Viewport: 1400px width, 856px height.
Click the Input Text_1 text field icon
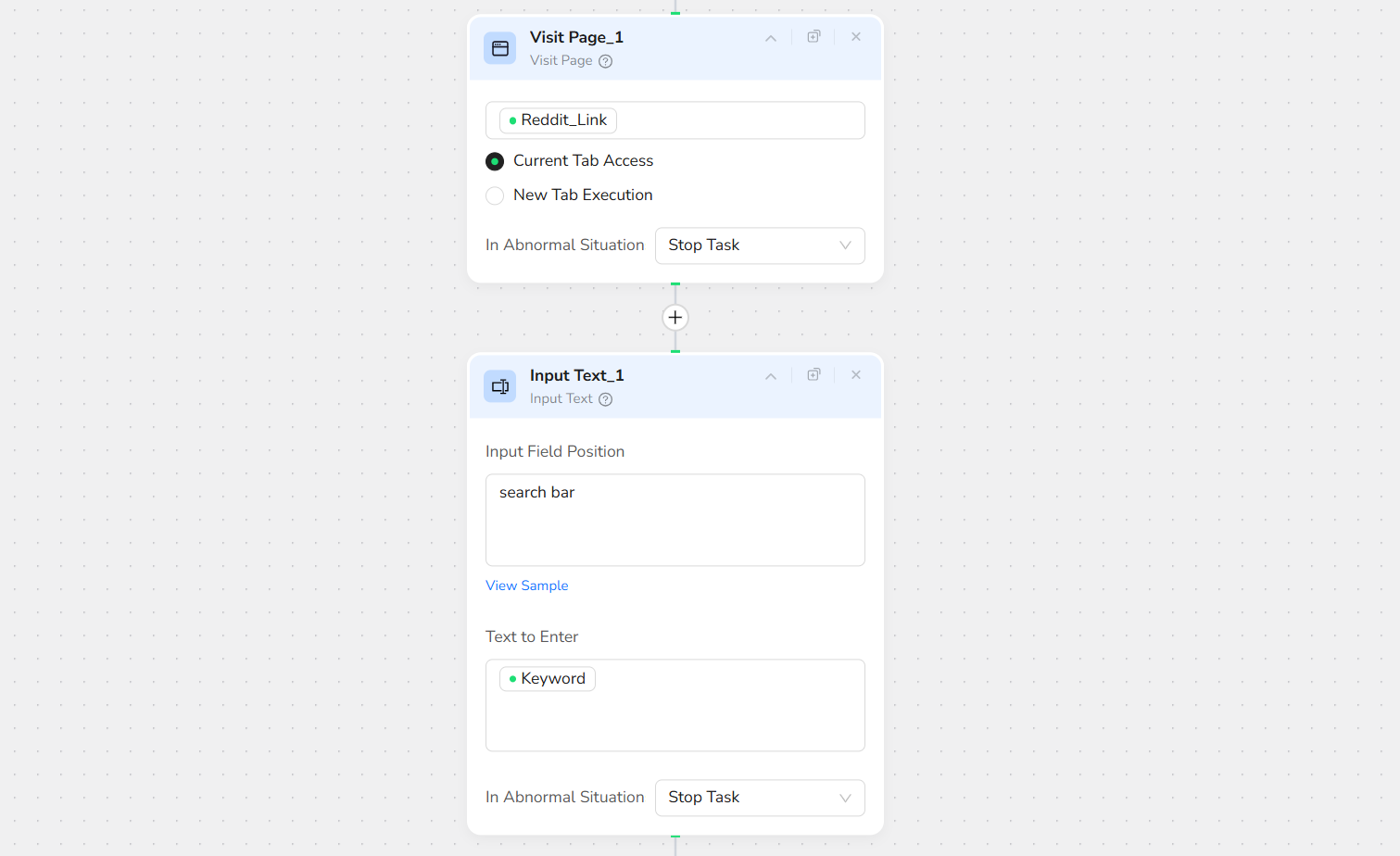499,386
